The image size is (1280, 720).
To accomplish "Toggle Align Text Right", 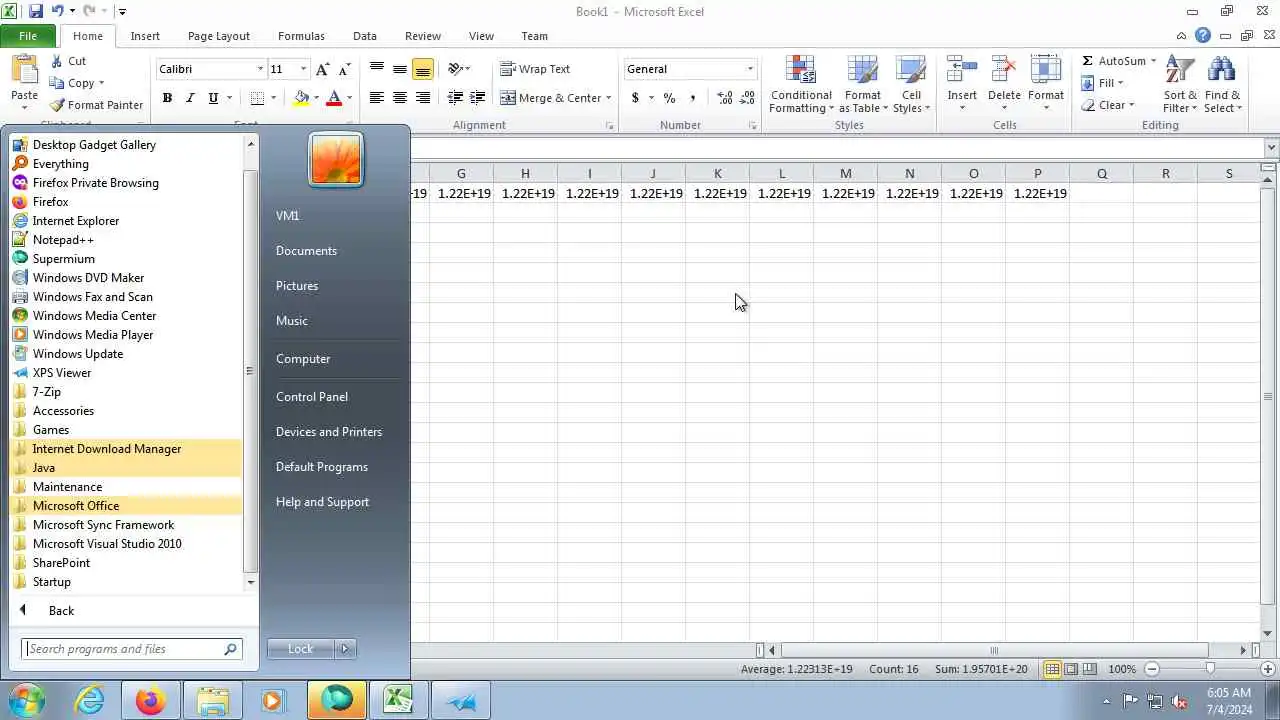I will (x=423, y=98).
